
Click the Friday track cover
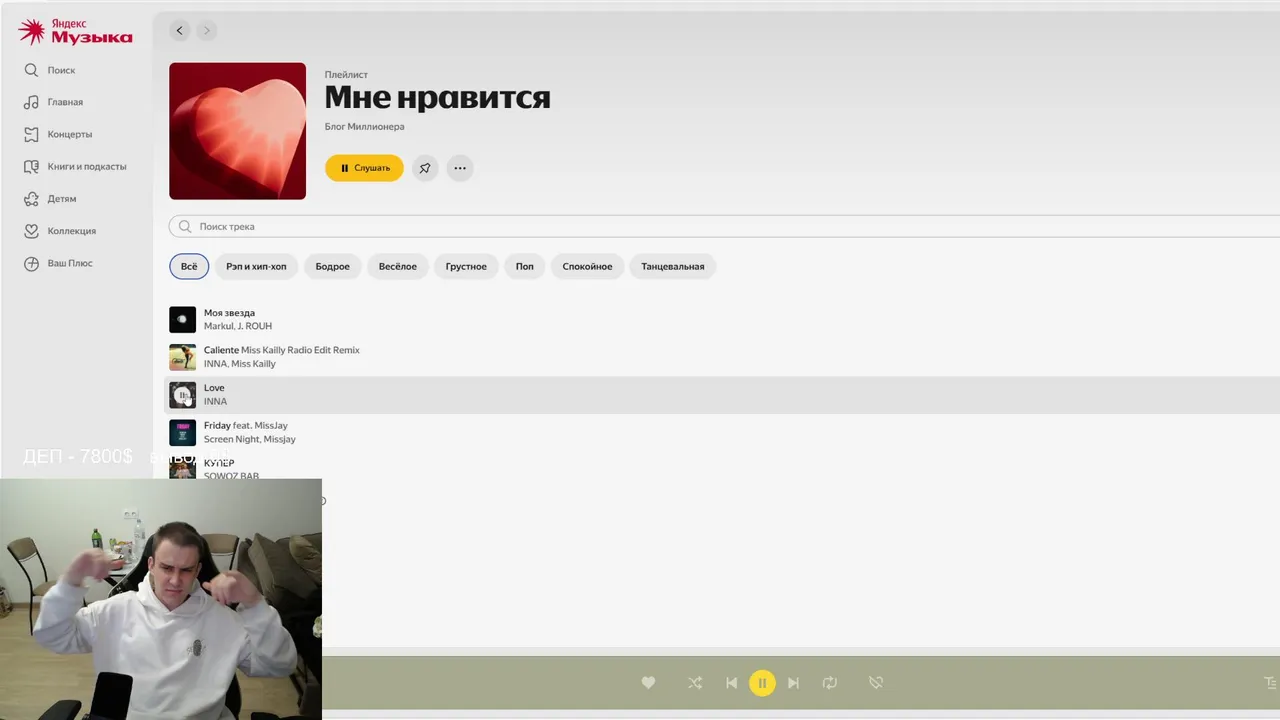point(182,432)
